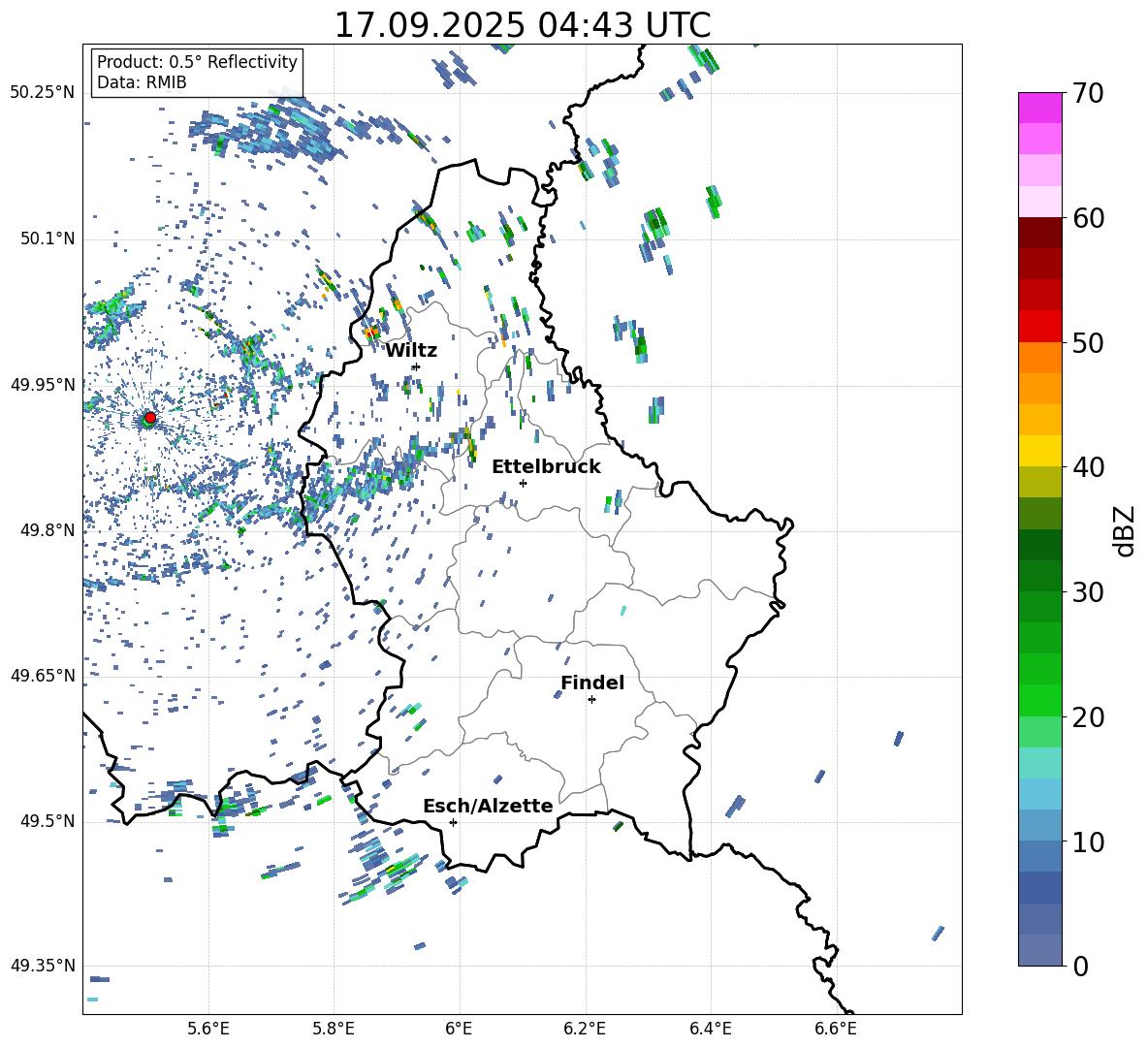Select the Esch/Alzette city label

487,806
